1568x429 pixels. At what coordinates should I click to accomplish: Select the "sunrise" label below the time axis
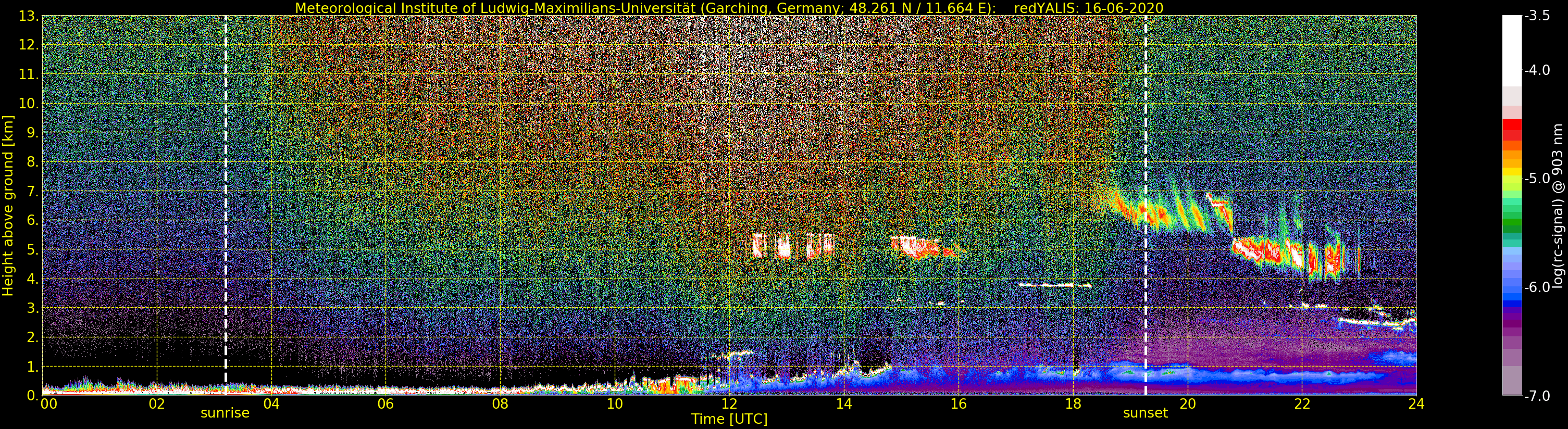pyautogui.click(x=225, y=412)
